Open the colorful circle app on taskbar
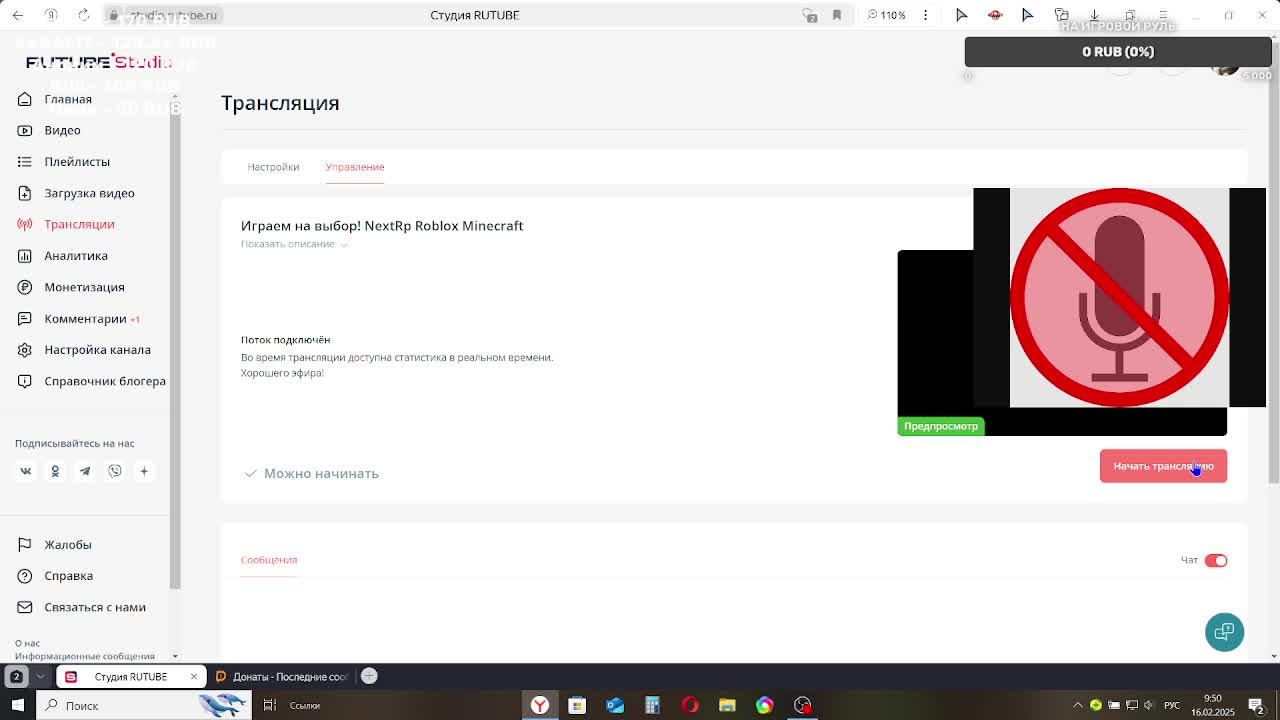This screenshot has height=720, width=1280. pyautogui.click(x=765, y=705)
